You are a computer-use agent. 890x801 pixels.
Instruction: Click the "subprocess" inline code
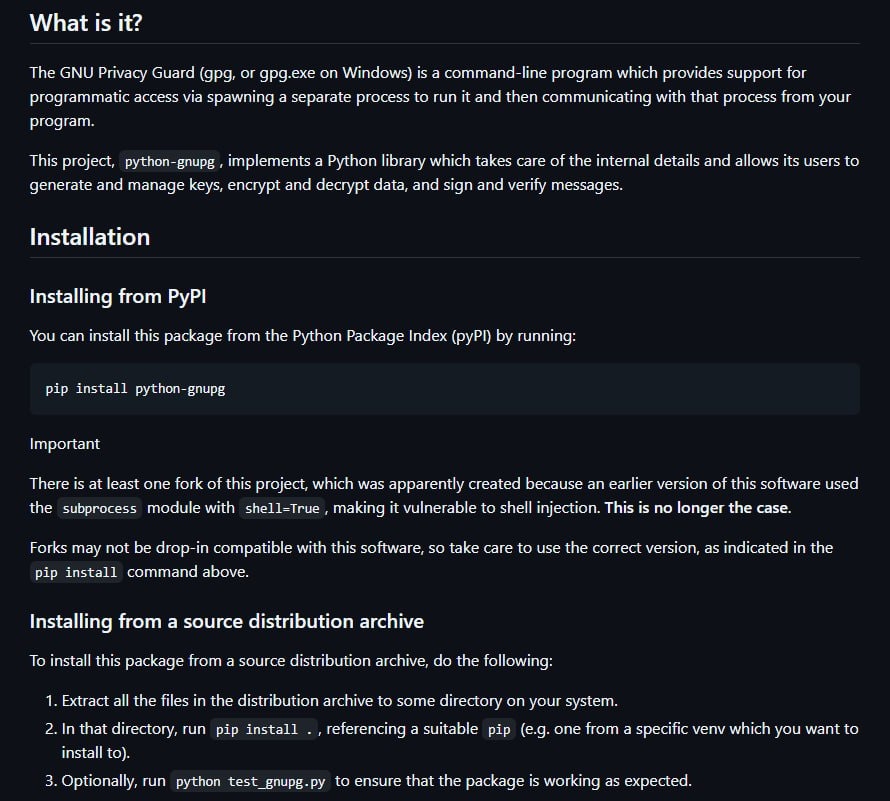(97, 508)
